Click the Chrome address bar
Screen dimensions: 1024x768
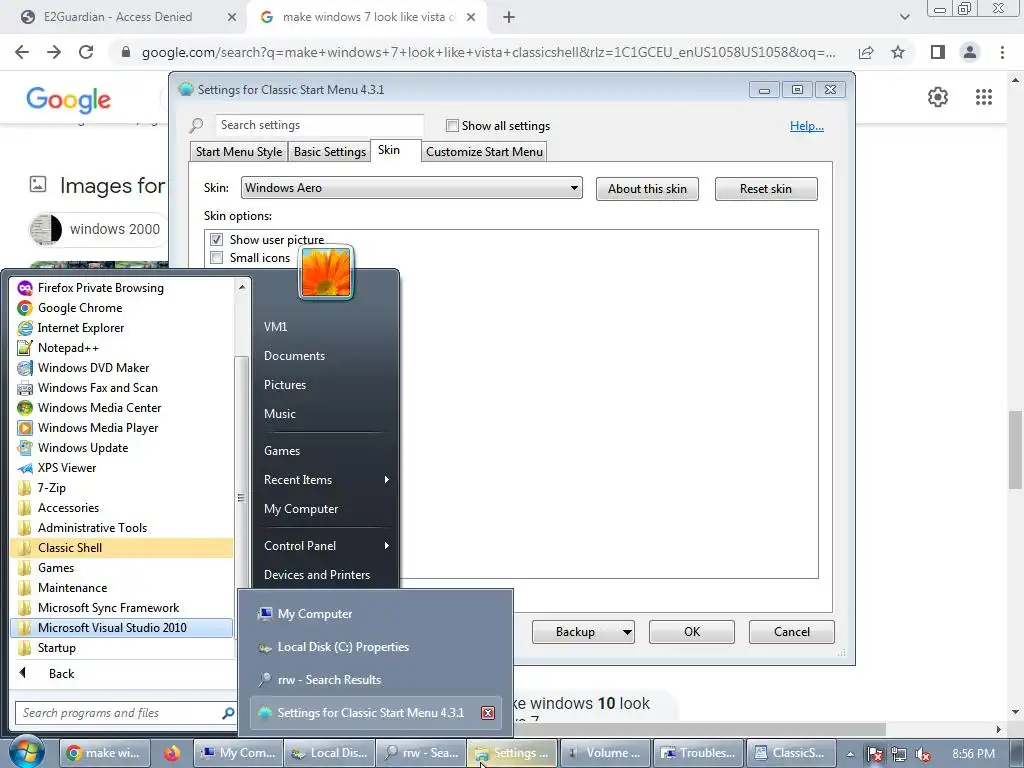point(488,52)
